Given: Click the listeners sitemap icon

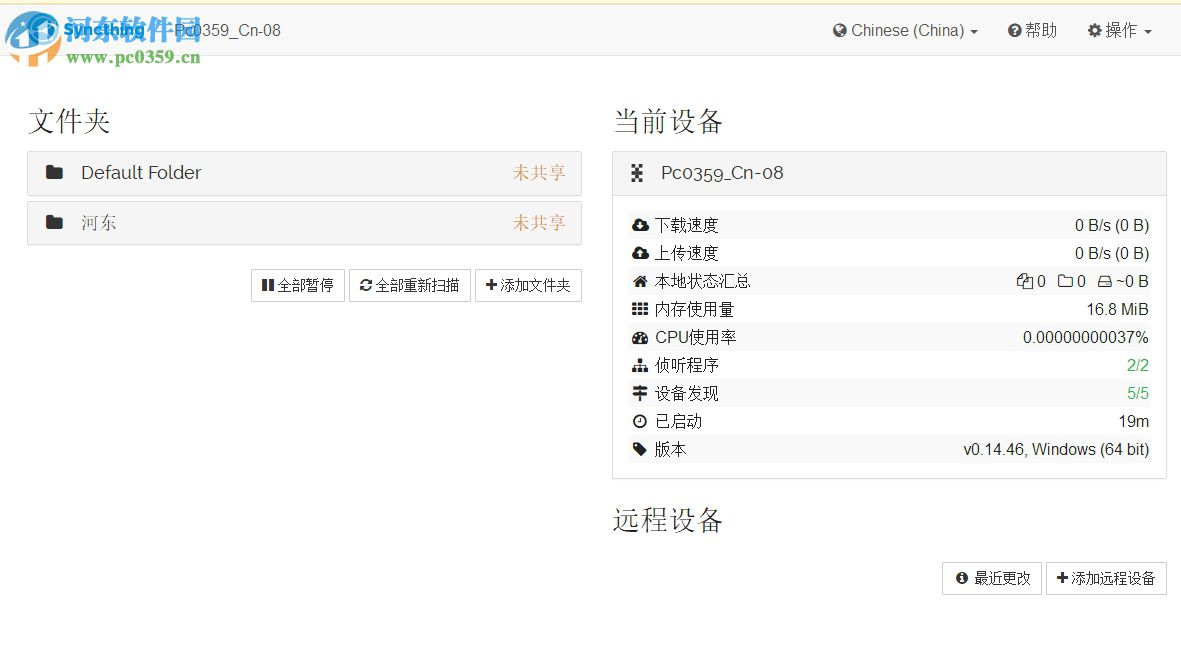Looking at the screenshot, I should [640, 365].
